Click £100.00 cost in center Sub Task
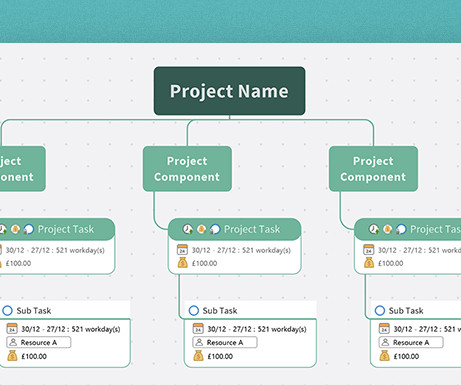The image size is (461, 385). [x=220, y=356]
